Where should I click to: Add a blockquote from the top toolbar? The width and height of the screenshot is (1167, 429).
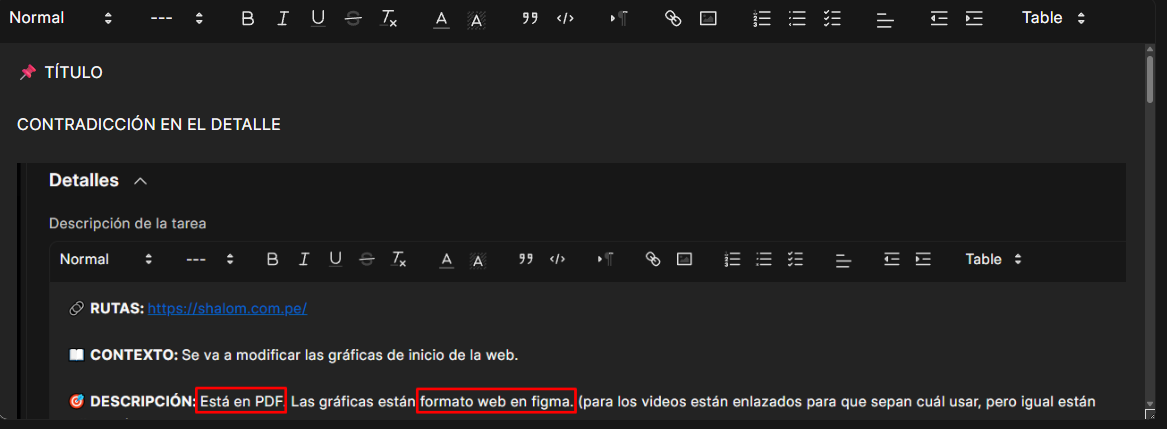(x=530, y=18)
